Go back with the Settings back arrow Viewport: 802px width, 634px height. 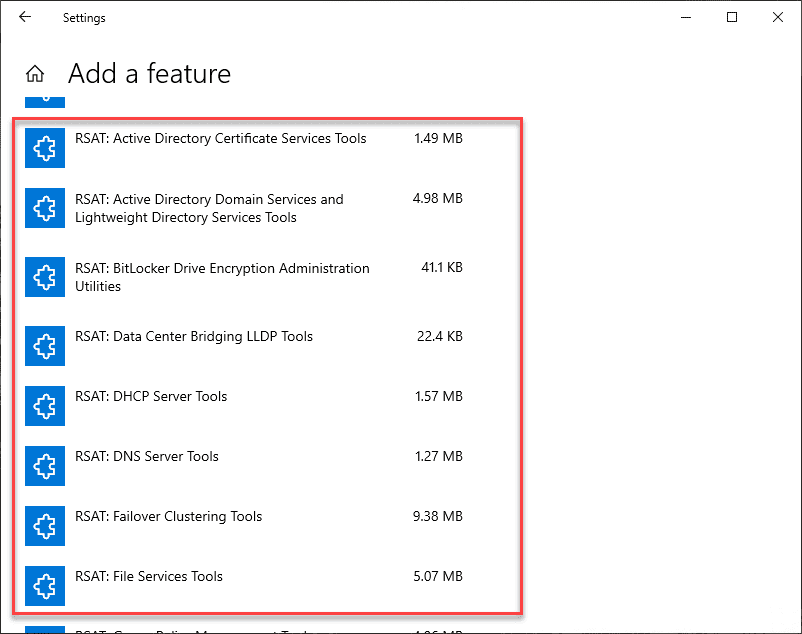pyautogui.click(x=25, y=17)
